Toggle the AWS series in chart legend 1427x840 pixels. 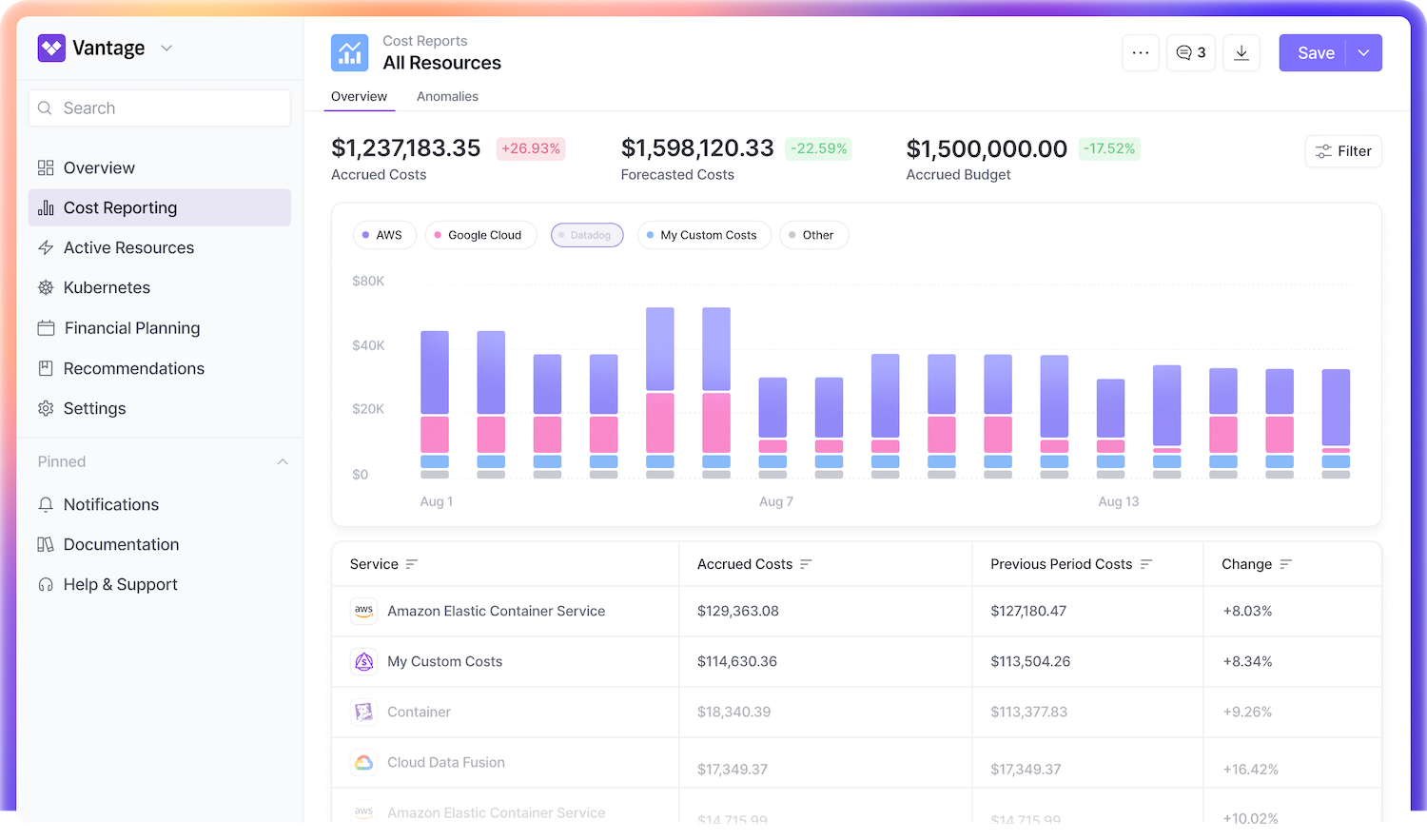tap(384, 235)
